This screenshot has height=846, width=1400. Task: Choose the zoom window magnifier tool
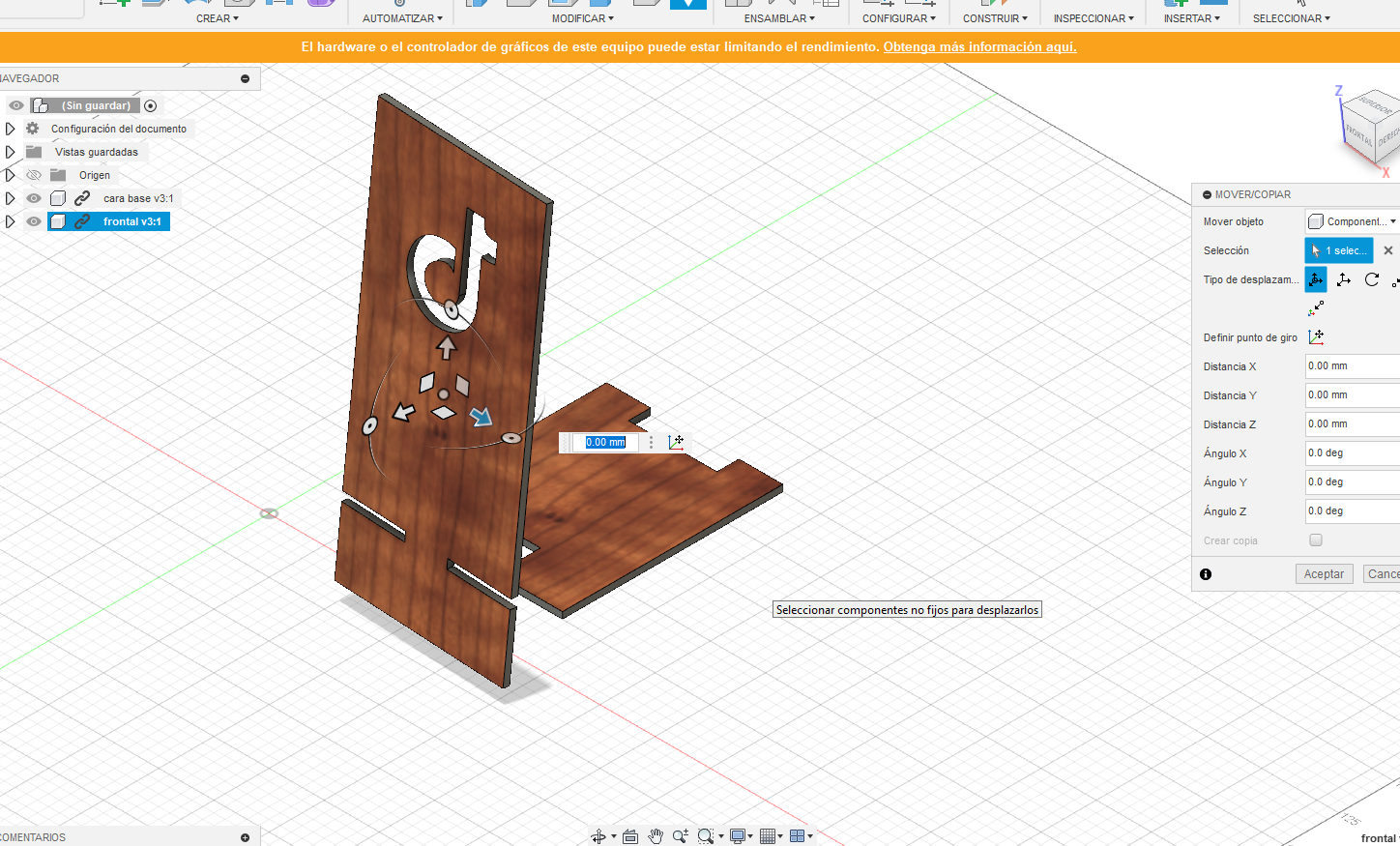(x=706, y=836)
